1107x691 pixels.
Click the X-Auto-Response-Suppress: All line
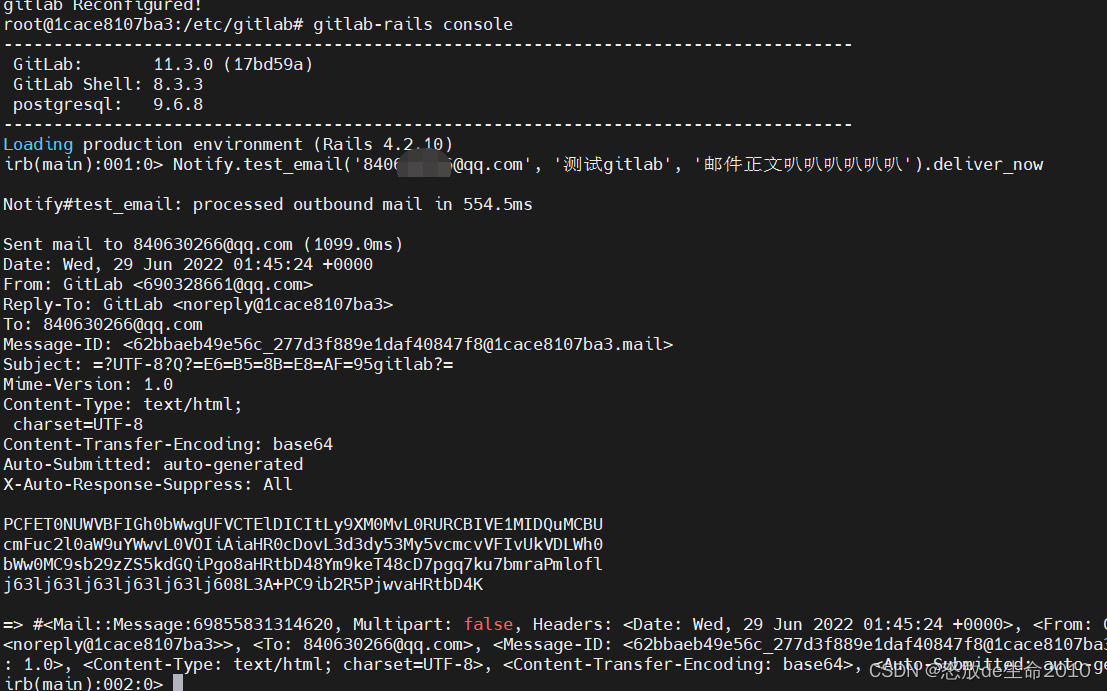point(148,484)
